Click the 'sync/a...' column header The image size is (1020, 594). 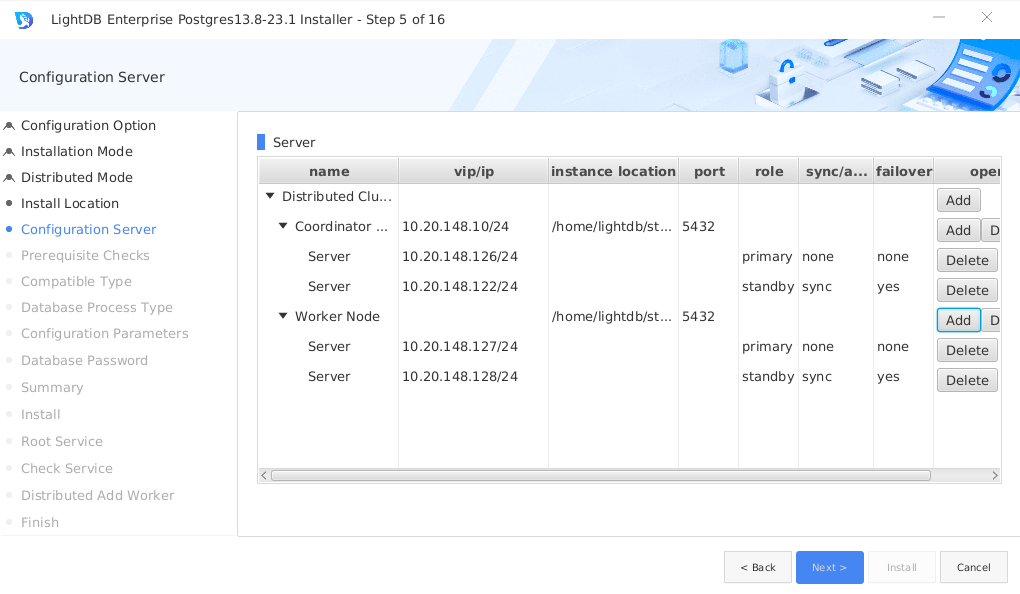tap(836, 171)
